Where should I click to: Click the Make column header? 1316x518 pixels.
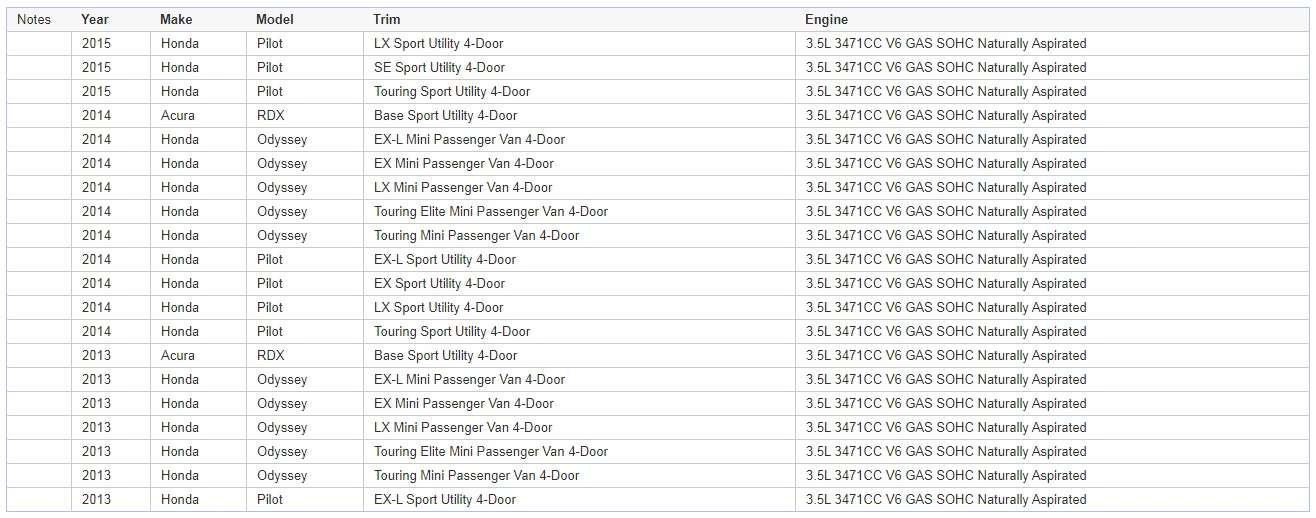point(176,20)
